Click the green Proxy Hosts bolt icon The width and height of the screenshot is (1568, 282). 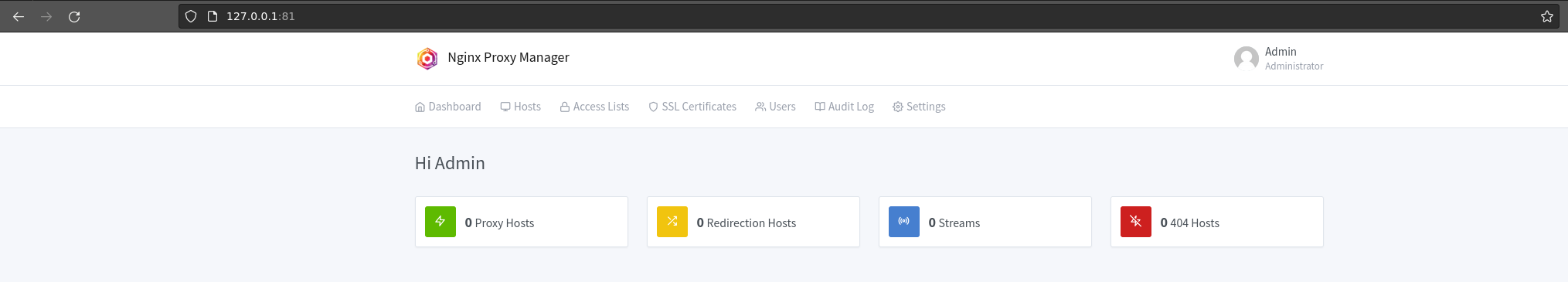[x=440, y=222]
